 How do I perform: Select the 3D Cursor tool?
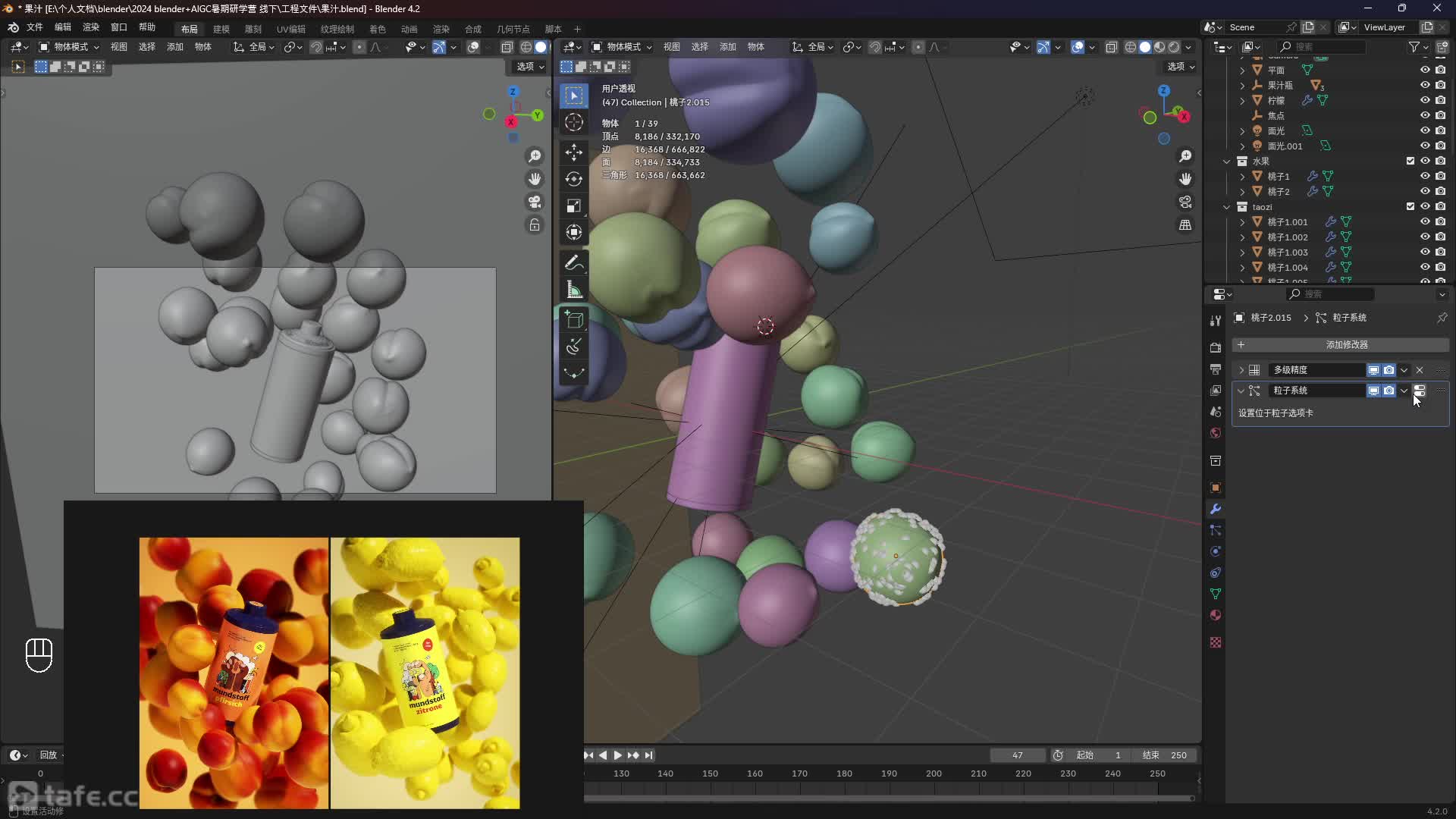[574, 122]
